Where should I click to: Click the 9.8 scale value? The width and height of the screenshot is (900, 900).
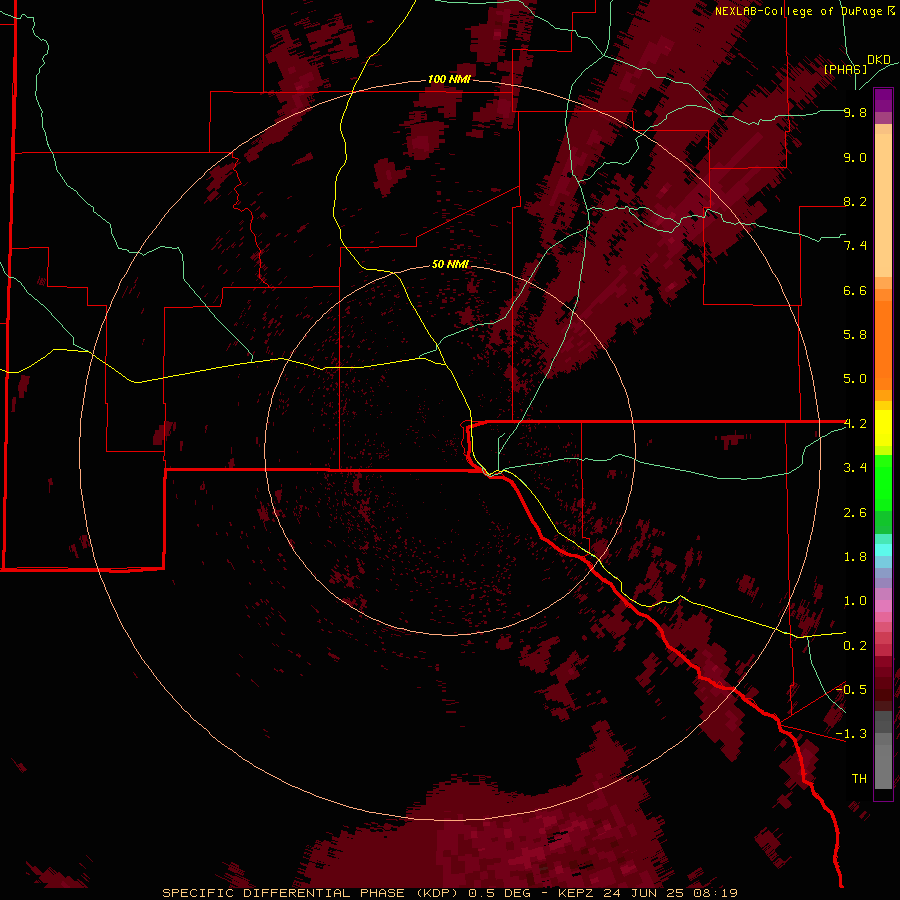[855, 112]
